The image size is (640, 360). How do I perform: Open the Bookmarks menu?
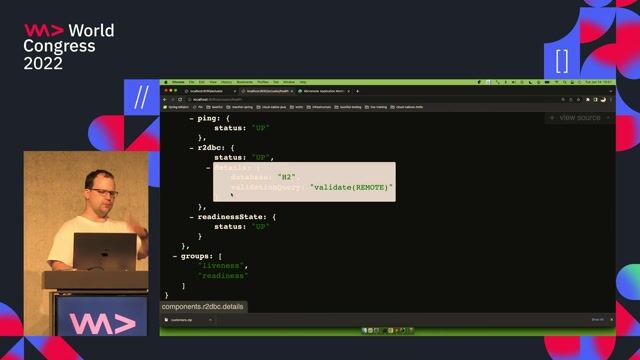(x=244, y=82)
